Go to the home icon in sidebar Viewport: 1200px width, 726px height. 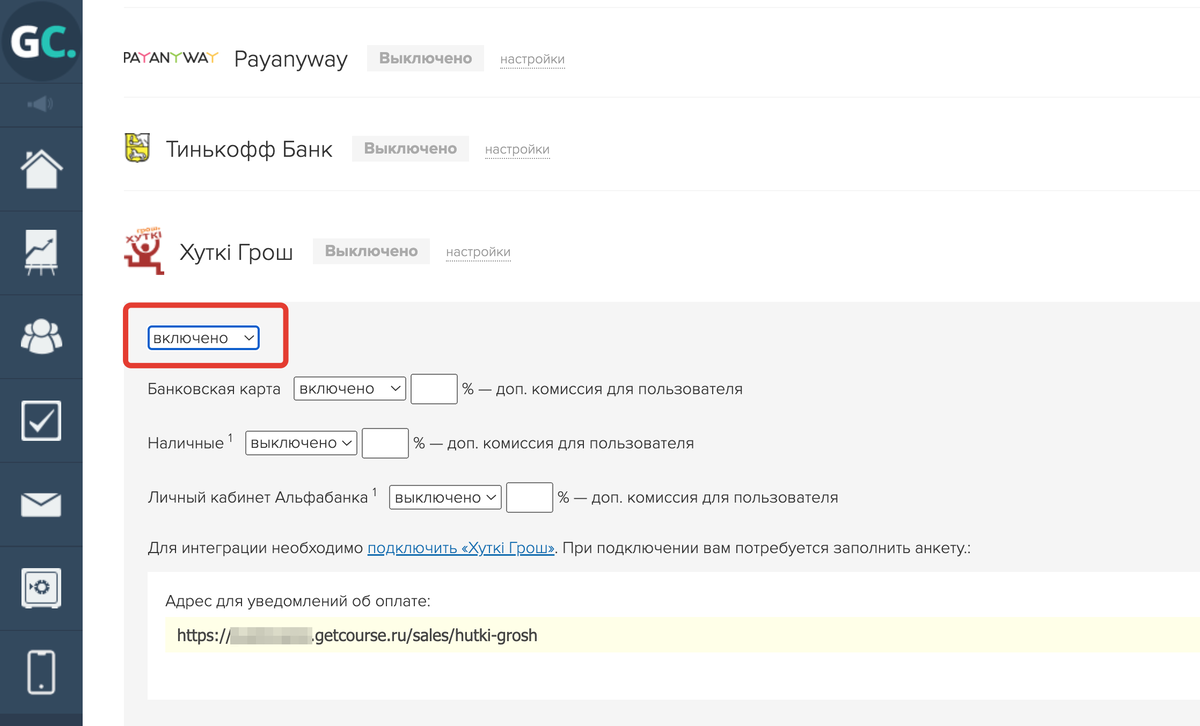(x=41, y=168)
